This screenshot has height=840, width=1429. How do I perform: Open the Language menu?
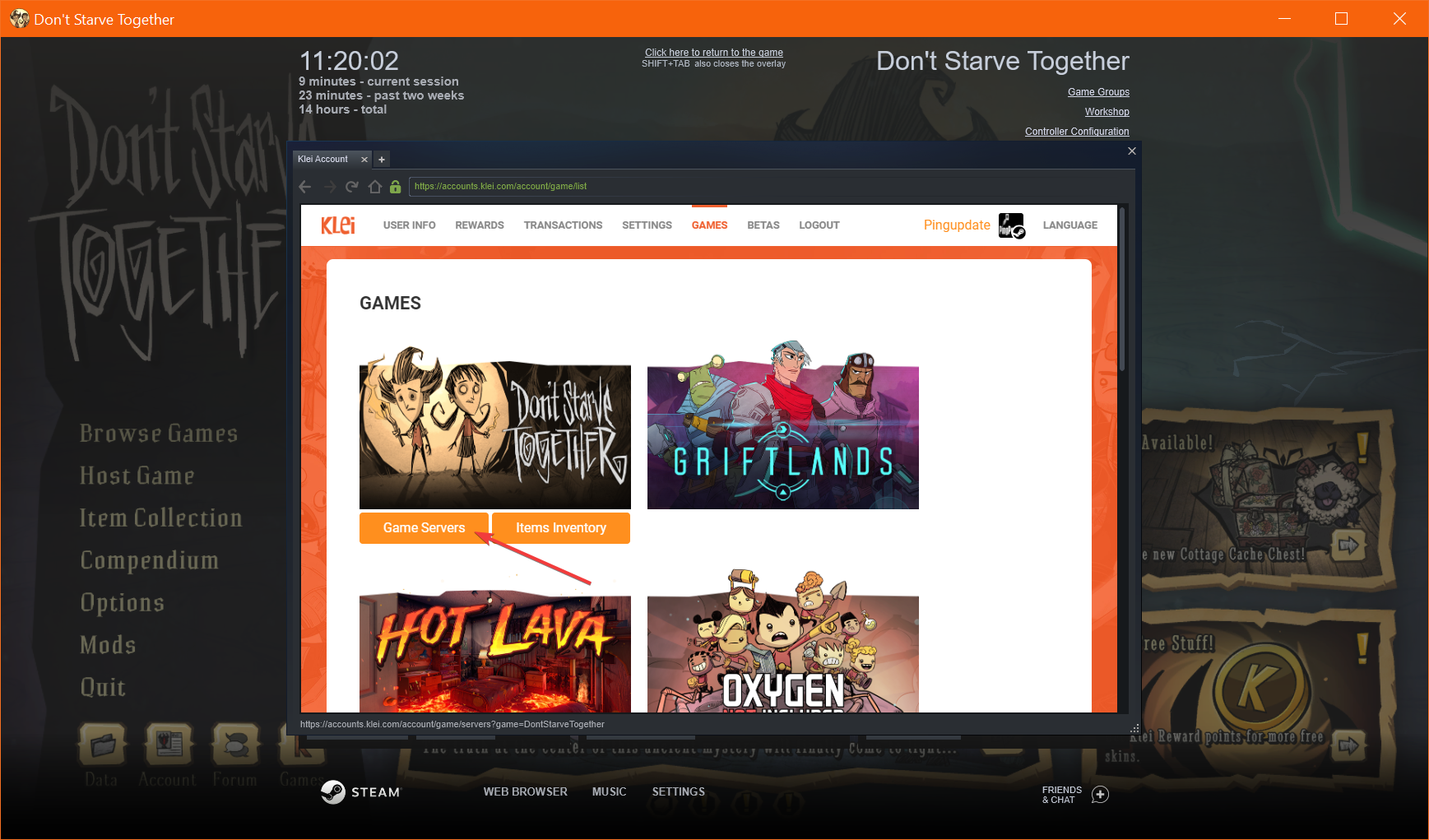(1069, 225)
